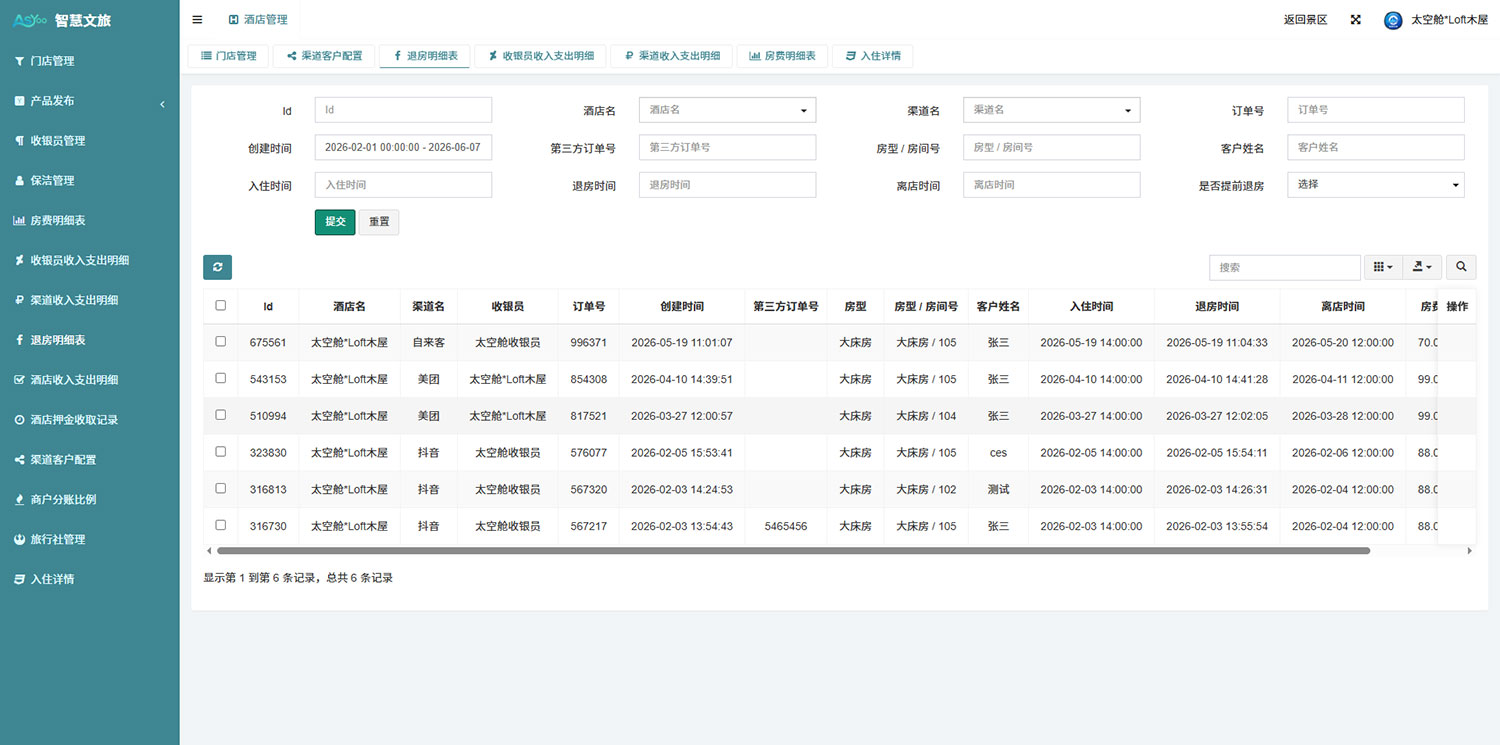Image resolution: width=1500 pixels, height=745 pixels.
Task: Click the 入住时间 filter field
Action: [x=403, y=185]
